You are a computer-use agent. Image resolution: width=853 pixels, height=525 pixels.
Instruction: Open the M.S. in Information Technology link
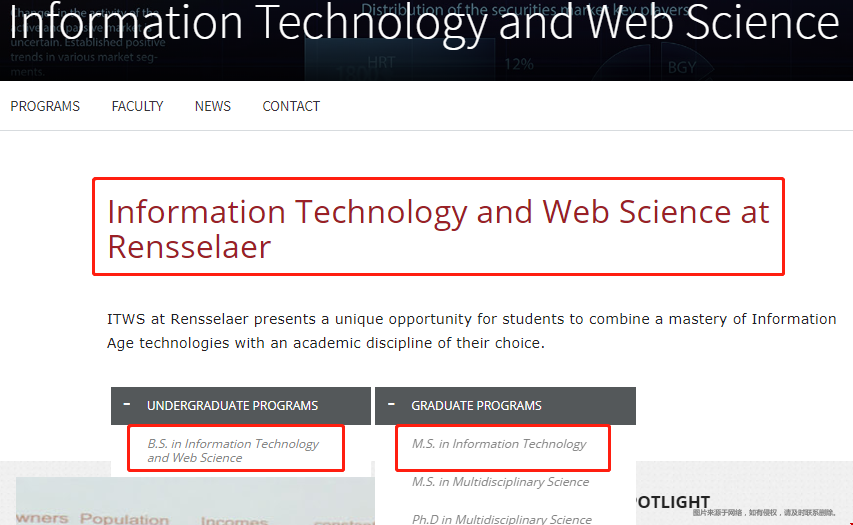point(499,444)
